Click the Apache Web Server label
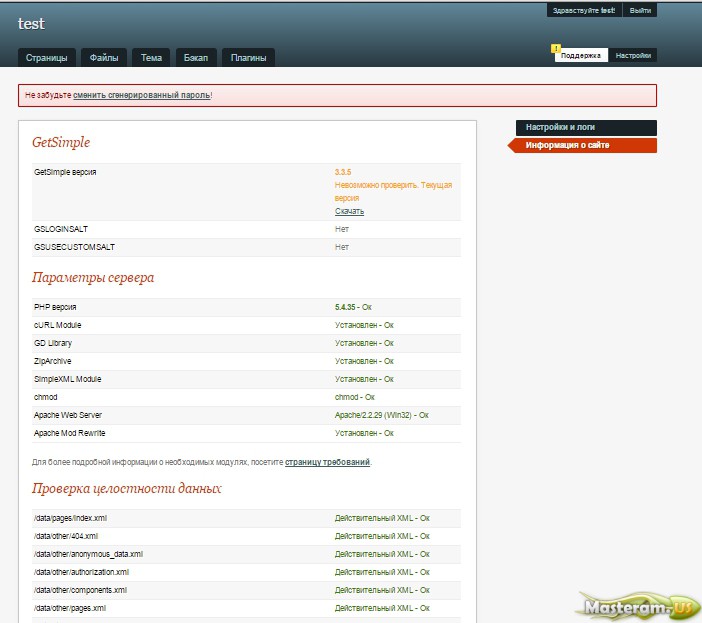Image resolution: width=702 pixels, height=623 pixels. click(68, 415)
